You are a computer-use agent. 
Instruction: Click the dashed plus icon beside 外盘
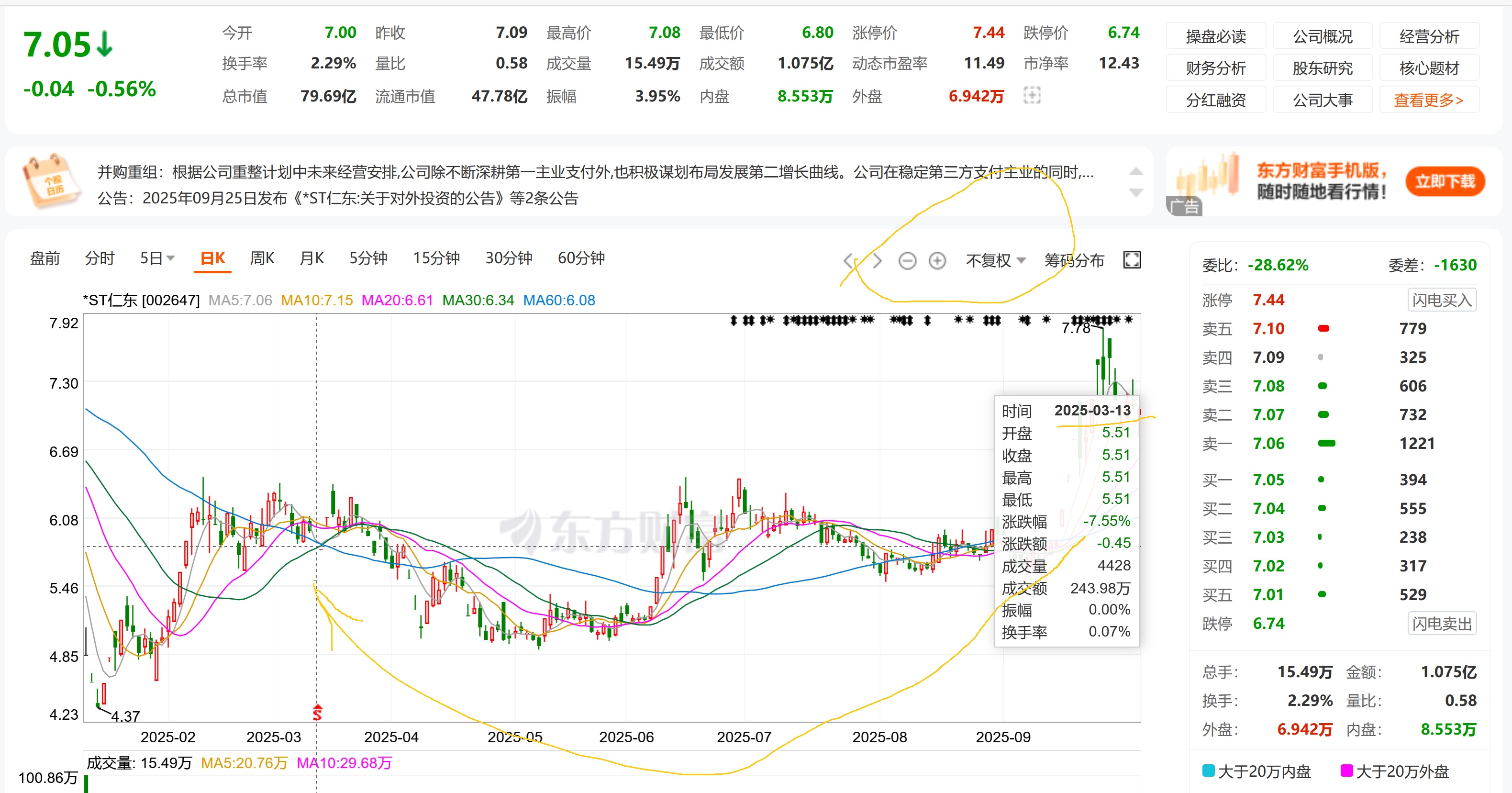1032,95
